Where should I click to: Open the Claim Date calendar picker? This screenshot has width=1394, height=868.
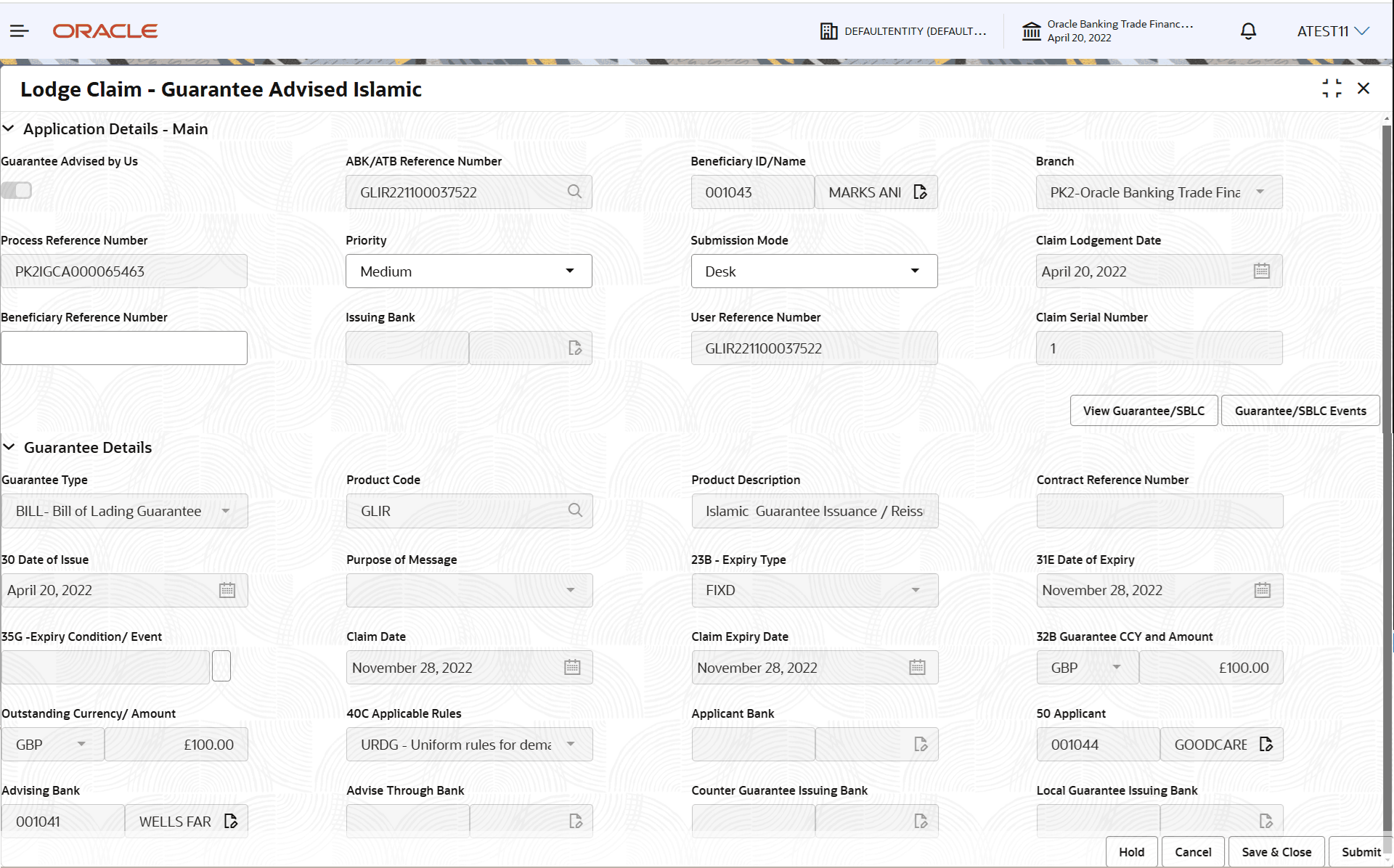pos(572,667)
